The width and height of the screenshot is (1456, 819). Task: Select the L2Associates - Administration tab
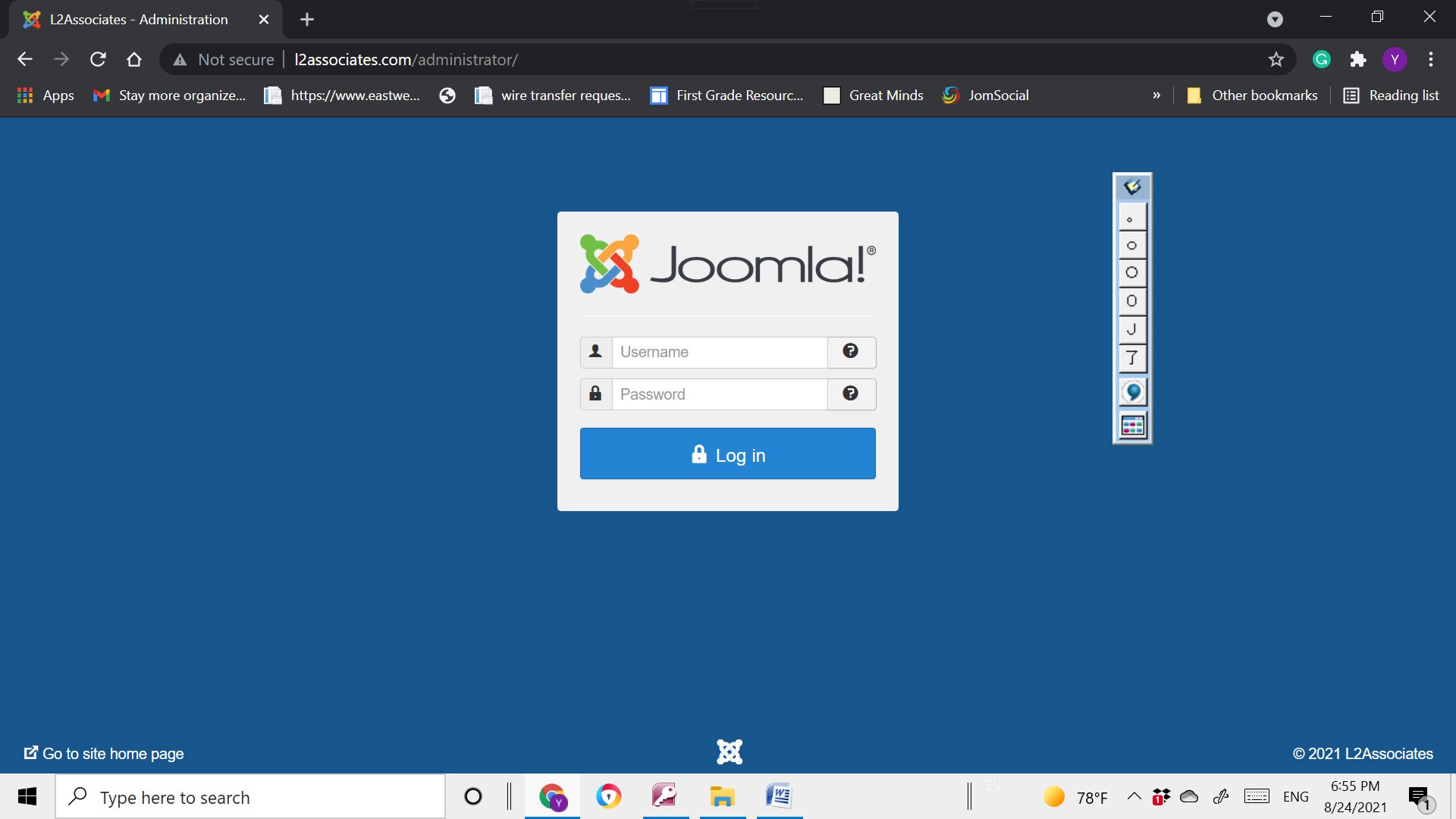tap(139, 20)
